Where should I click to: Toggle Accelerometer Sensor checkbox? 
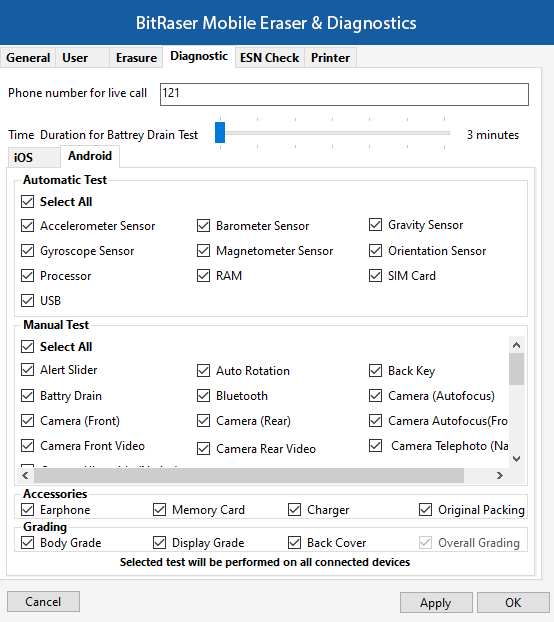click(x=27, y=226)
